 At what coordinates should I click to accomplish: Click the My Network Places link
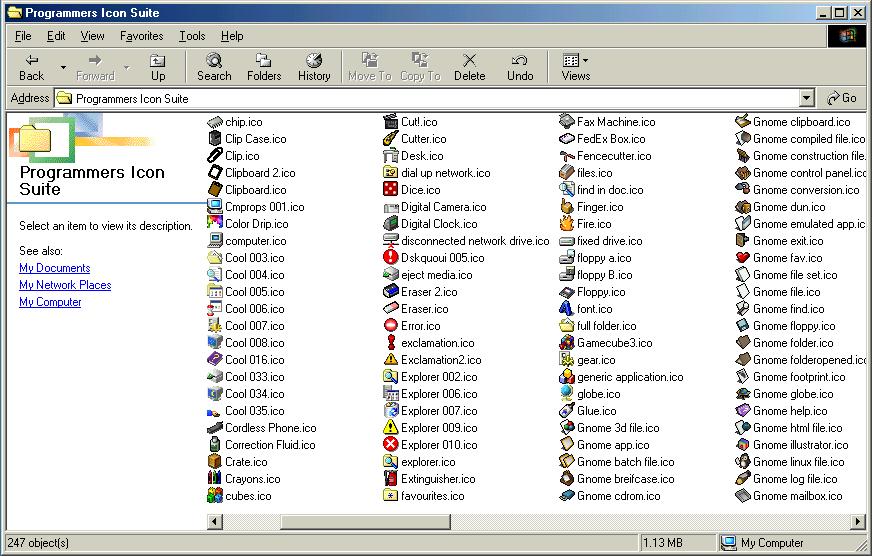point(65,285)
